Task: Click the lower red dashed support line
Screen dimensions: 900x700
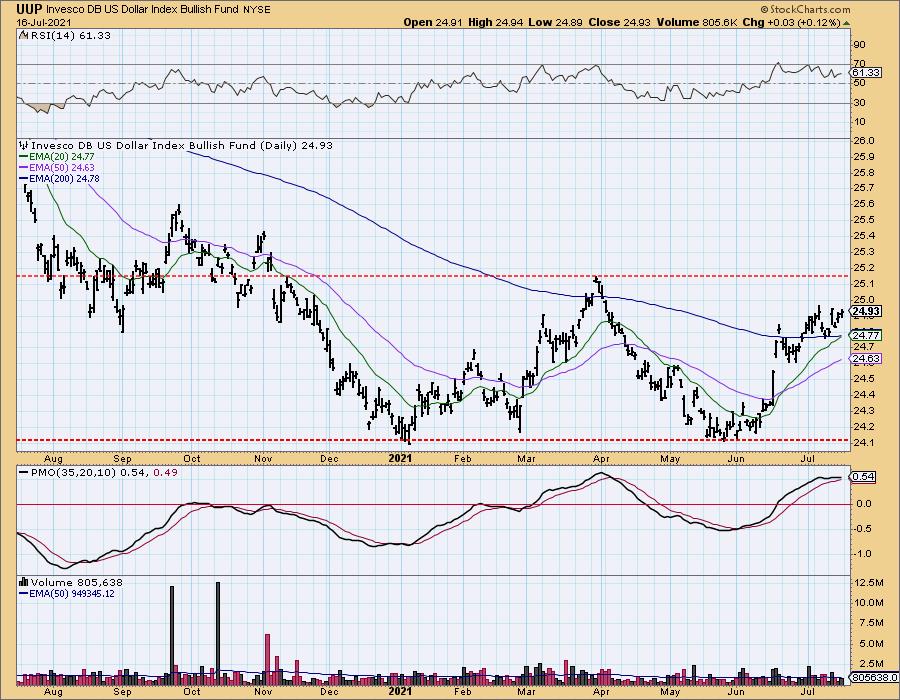Action: pyautogui.click(x=433, y=440)
